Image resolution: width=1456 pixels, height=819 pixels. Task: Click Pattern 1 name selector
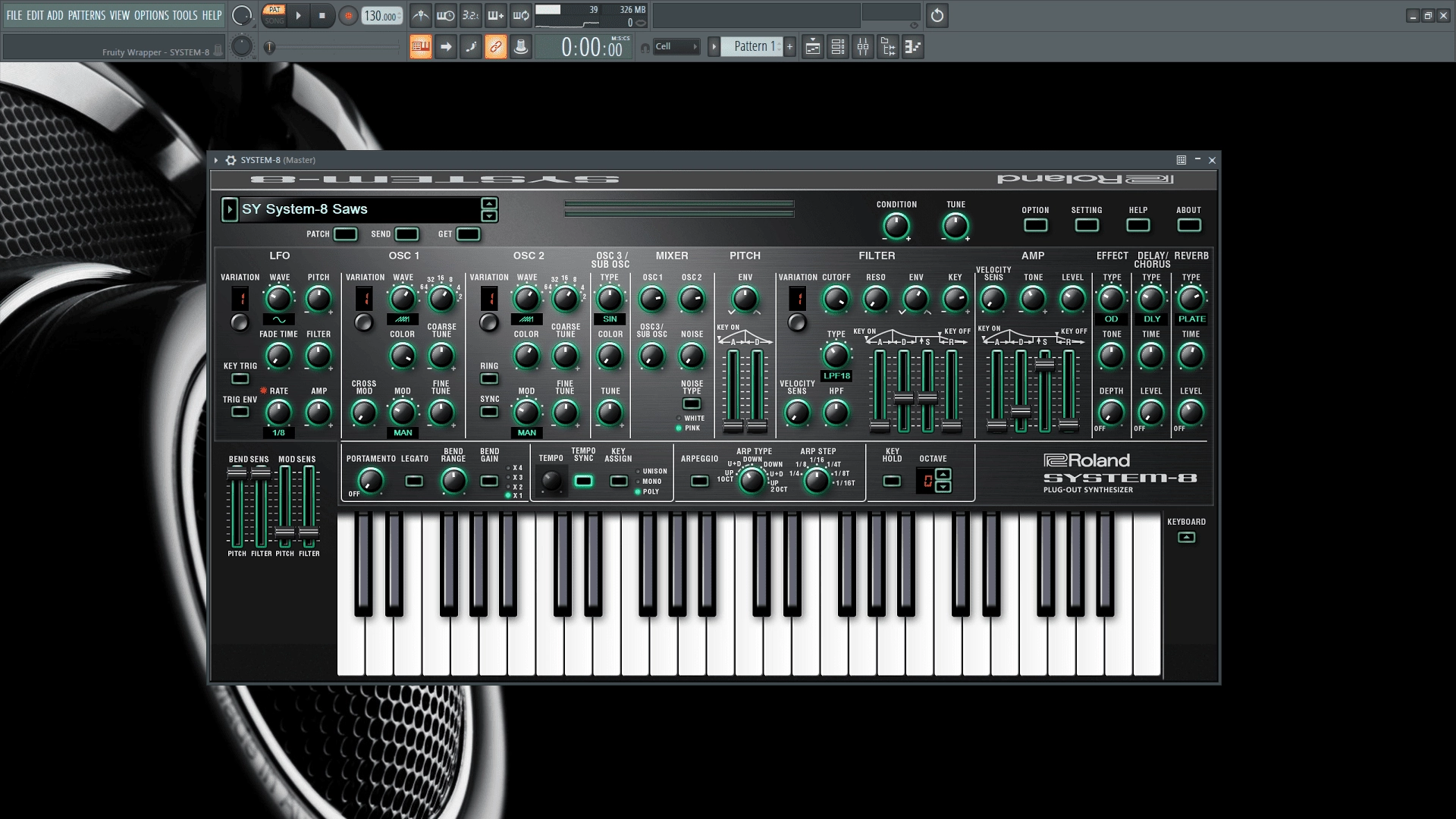(x=752, y=47)
